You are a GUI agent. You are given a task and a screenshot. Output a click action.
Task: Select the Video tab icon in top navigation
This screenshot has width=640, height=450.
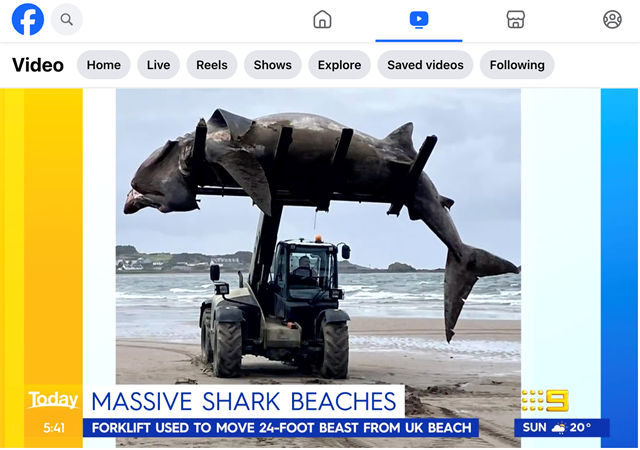coord(419,19)
